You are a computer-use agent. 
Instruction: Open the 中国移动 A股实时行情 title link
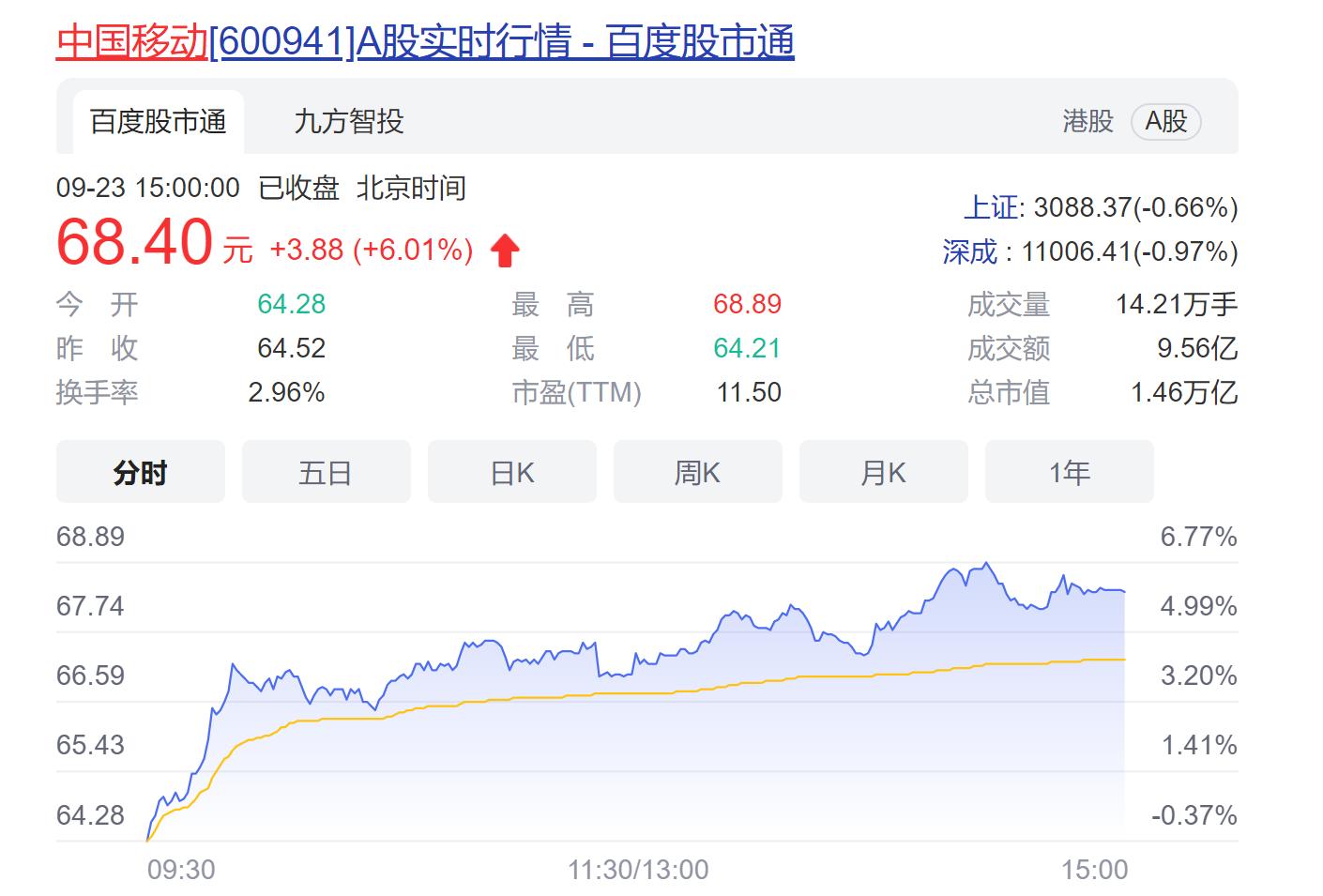424,42
